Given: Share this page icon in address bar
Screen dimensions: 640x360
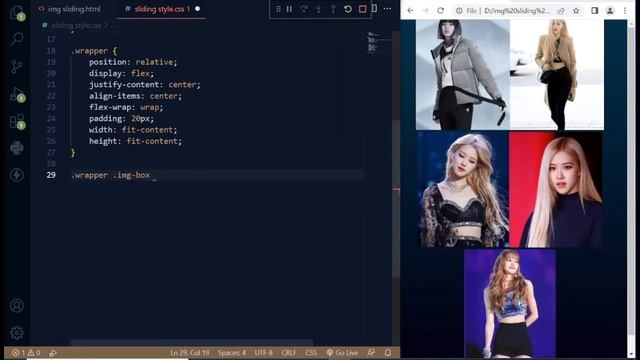Looking at the screenshot, I should tap(561, 11).
